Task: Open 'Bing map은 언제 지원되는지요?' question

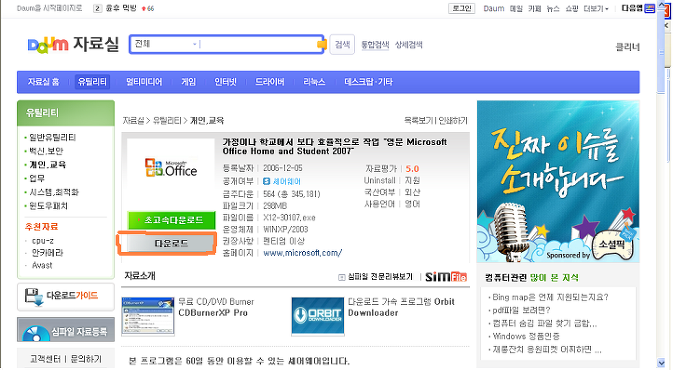Action: click(x=550, y=297)
